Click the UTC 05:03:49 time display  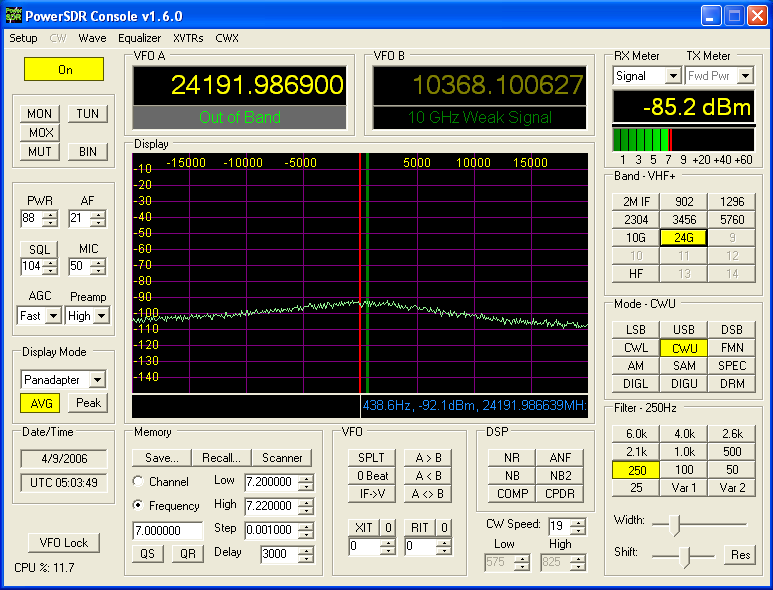click(x=64, y=483)
